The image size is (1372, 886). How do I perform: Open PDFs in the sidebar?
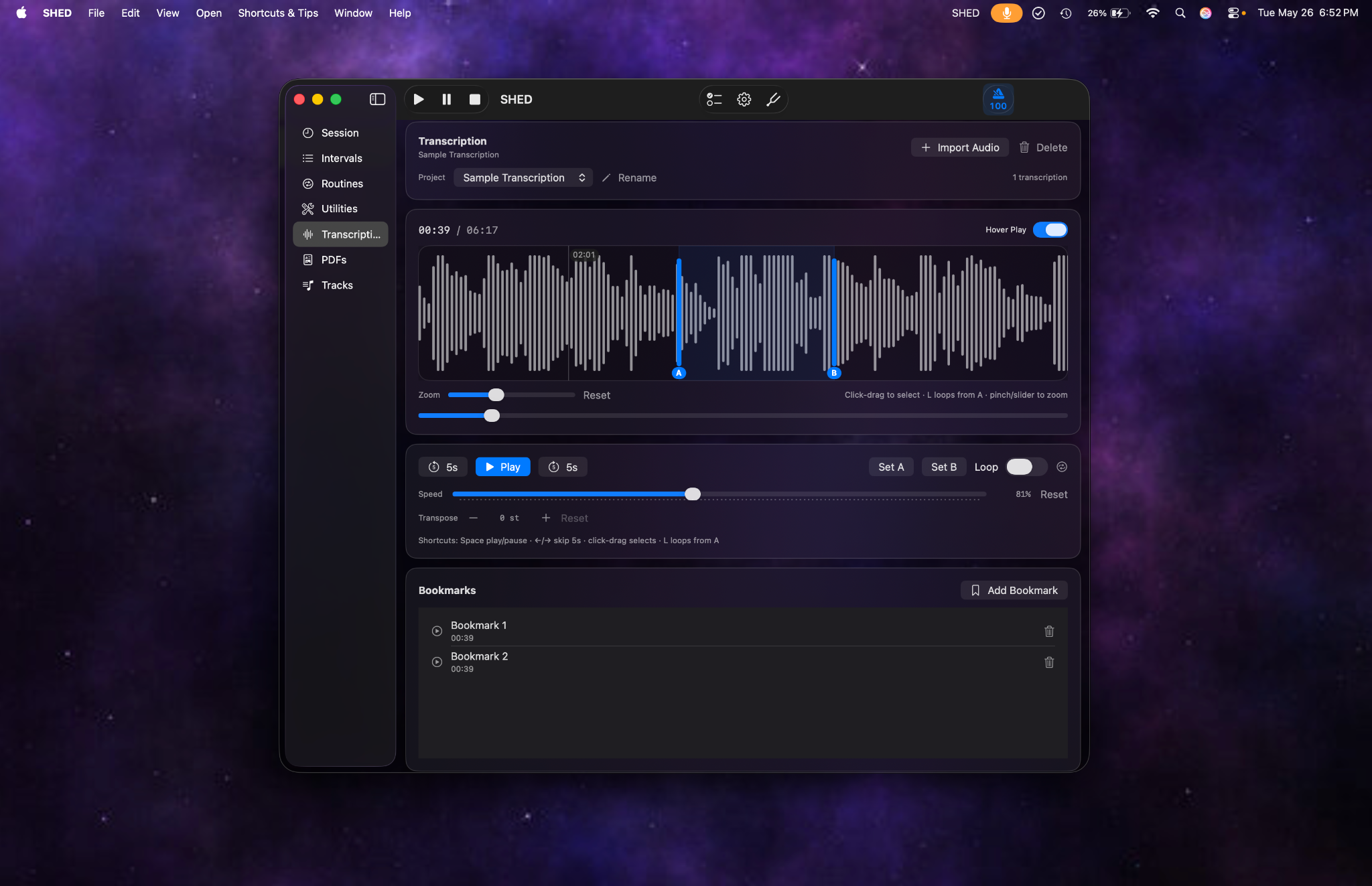pyautogui.click(x=340, y=260)
